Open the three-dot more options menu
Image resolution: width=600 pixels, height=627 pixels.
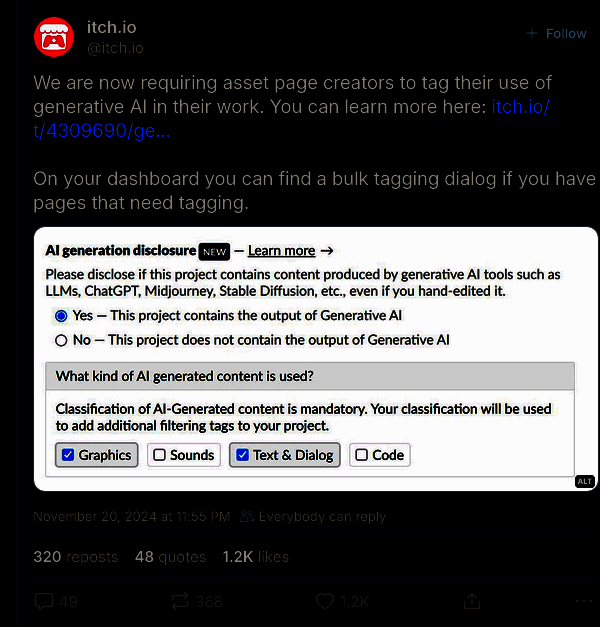tap(584, 601)
